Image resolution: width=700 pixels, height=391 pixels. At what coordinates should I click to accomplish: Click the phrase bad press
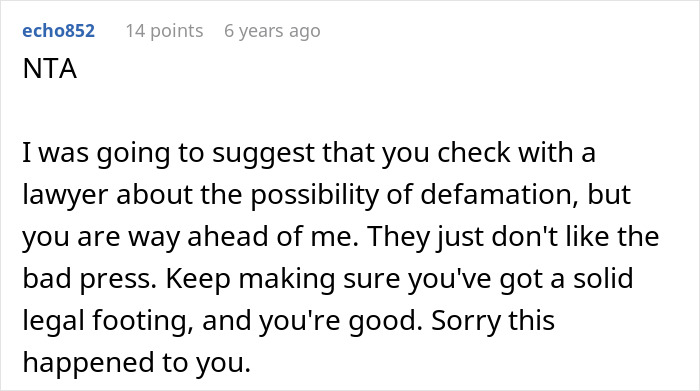[x=89, y=279]
